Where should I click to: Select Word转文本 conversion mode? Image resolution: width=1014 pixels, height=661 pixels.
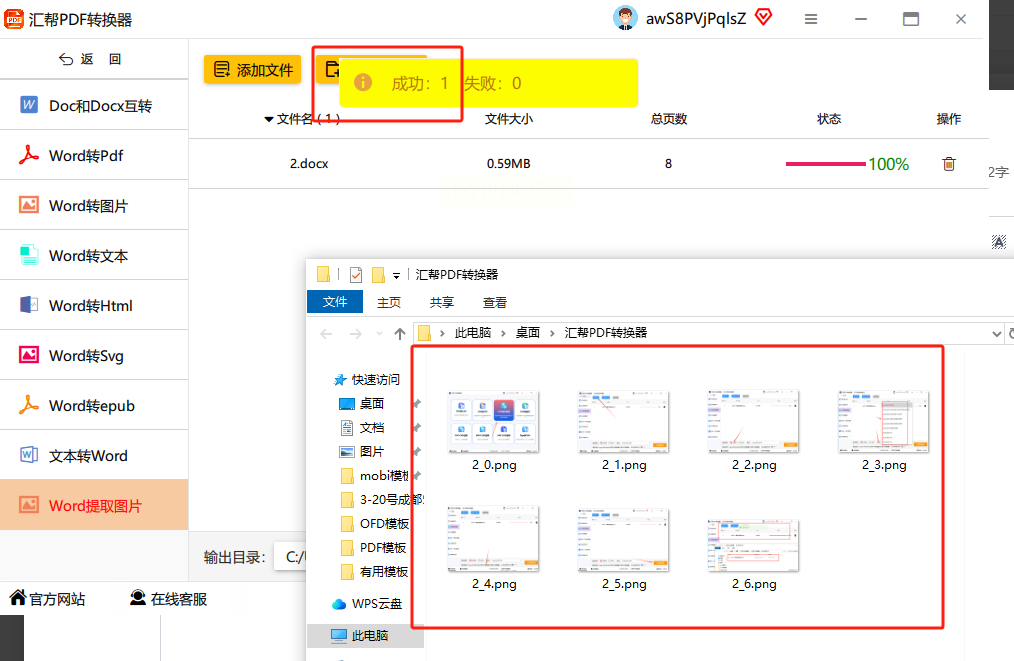[x=94, y=255]
